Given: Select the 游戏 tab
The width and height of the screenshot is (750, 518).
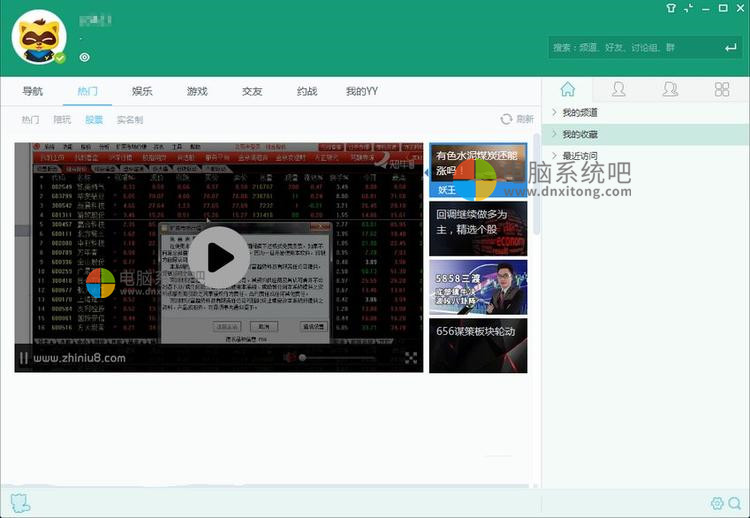Looking at the screenshot, I should click(x=197, y=91).
